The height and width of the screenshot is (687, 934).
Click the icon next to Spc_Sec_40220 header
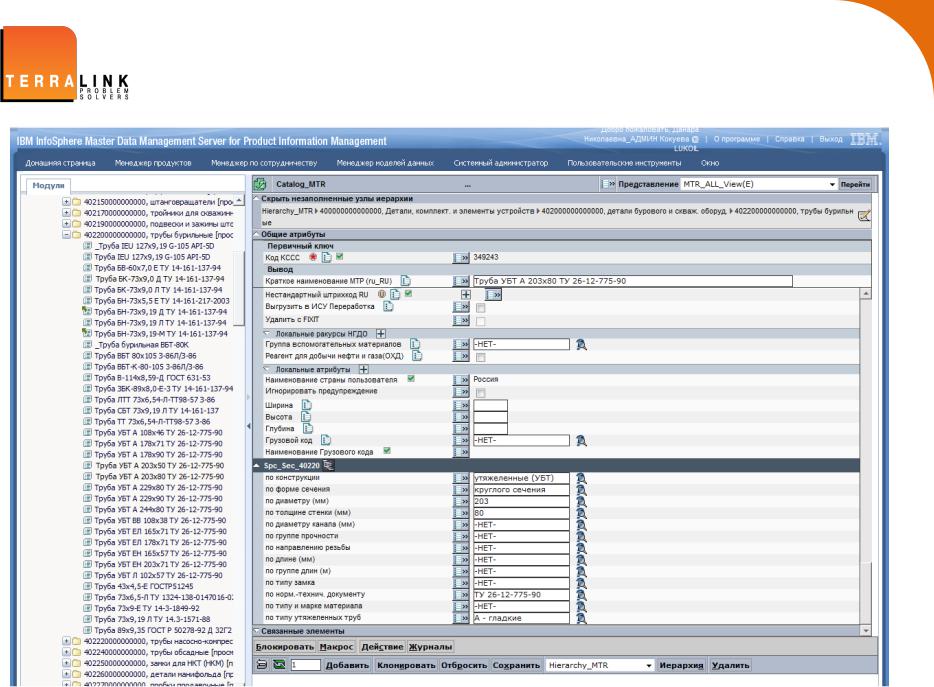328,465
